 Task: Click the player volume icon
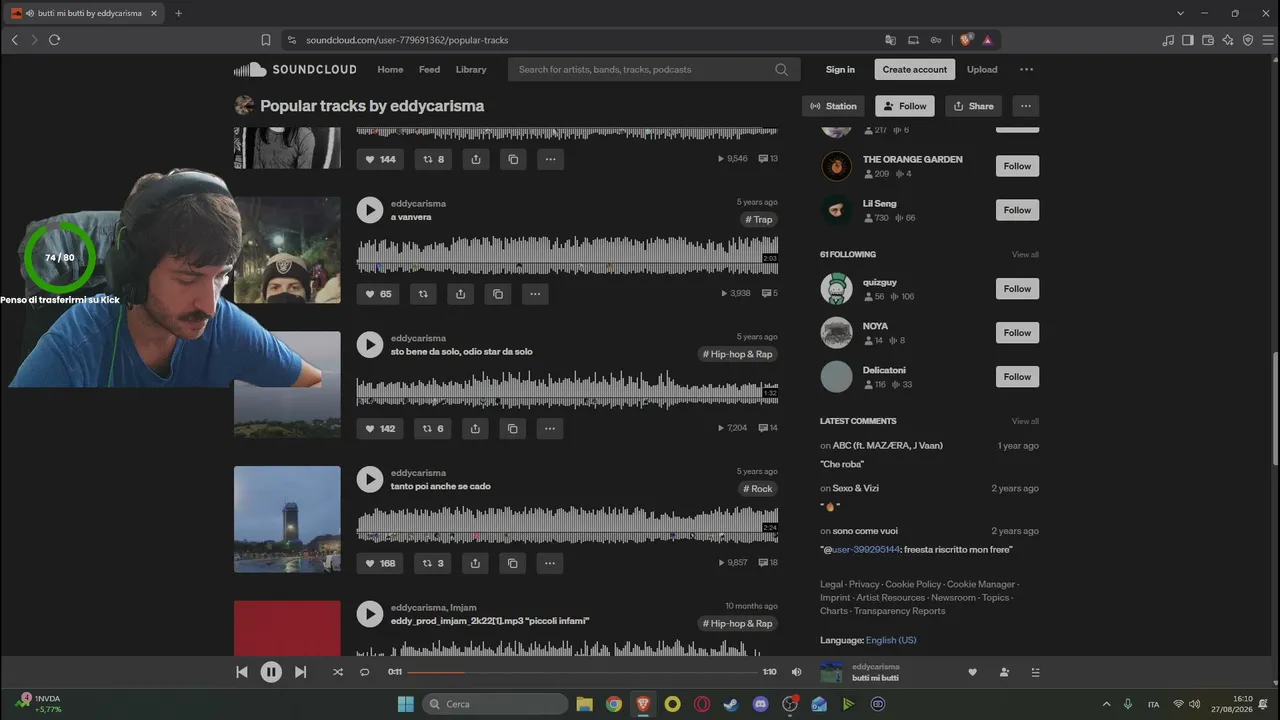tap(797, 672)
